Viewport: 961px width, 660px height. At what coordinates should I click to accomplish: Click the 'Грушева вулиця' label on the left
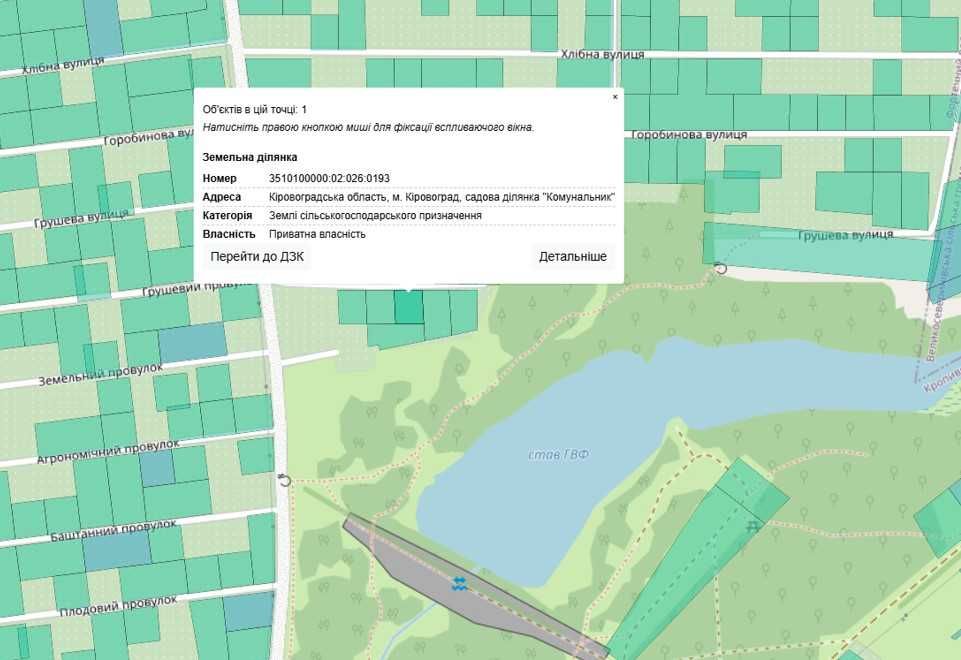82,218
